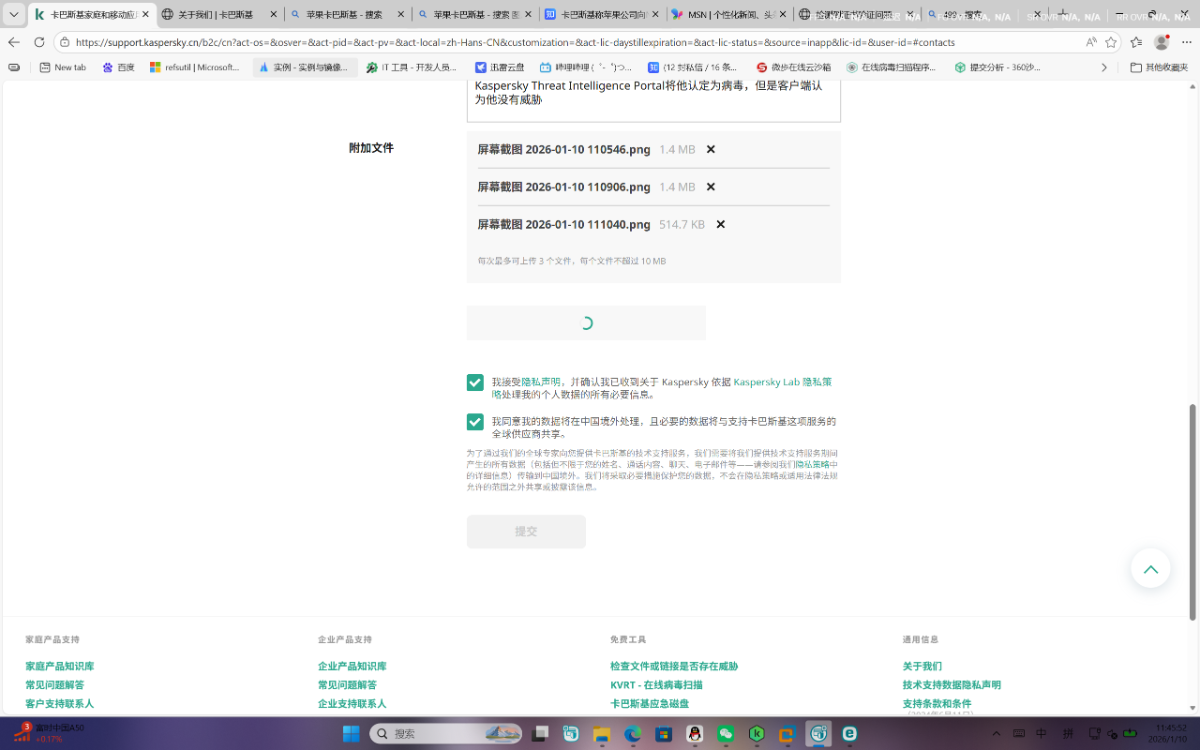The height and width of the screenshot is (750, 1200).
Task: Click the 514.7 KB file size text
Action: click(x=682, y=224)
